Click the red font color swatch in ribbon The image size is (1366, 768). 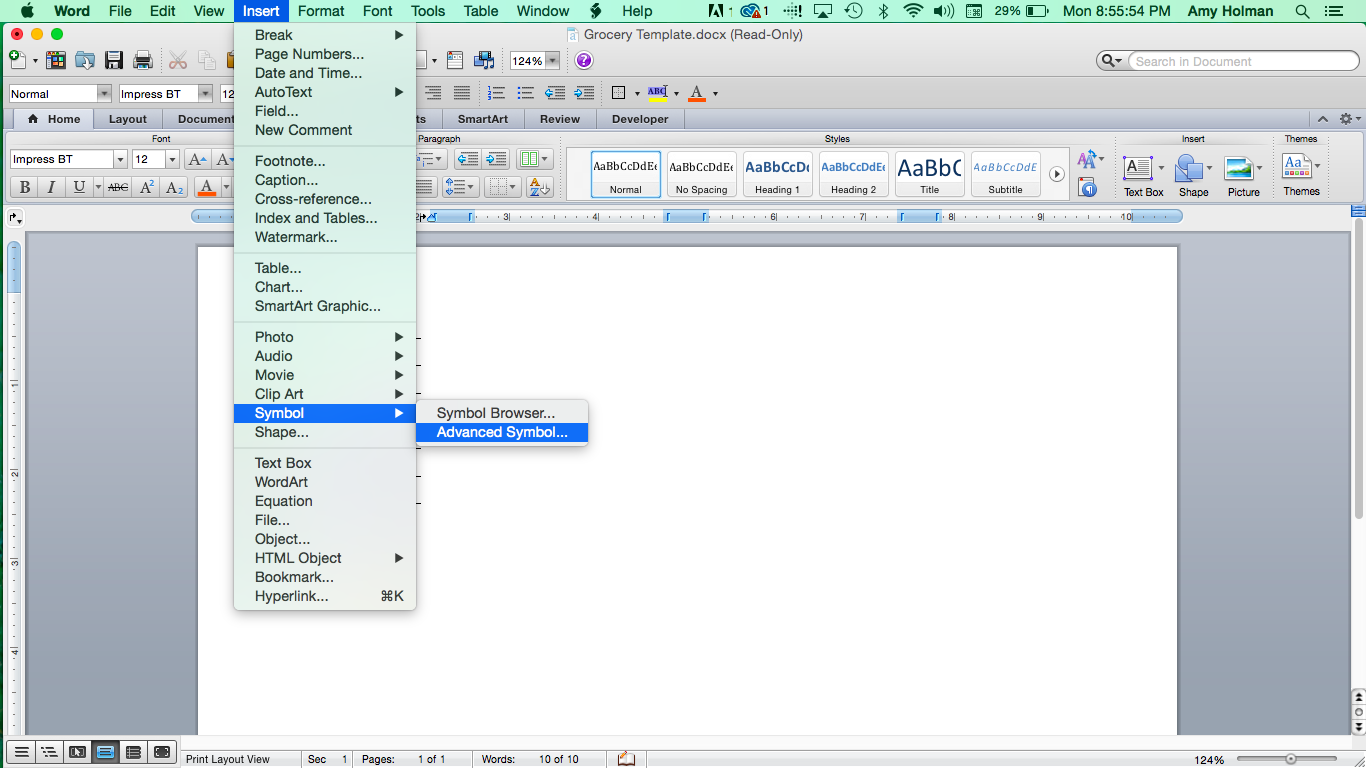(x=207, y=187)
